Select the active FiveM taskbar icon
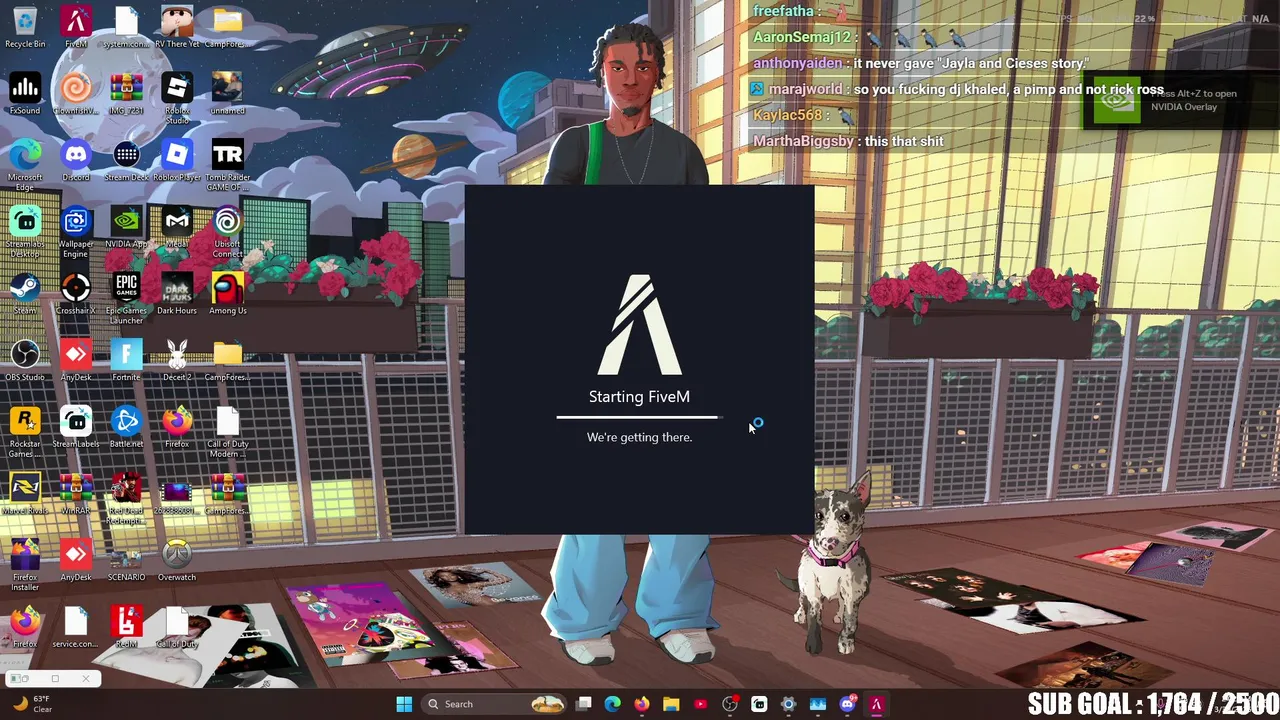This screenshot has width=1280, height=720. coord(876,704)
